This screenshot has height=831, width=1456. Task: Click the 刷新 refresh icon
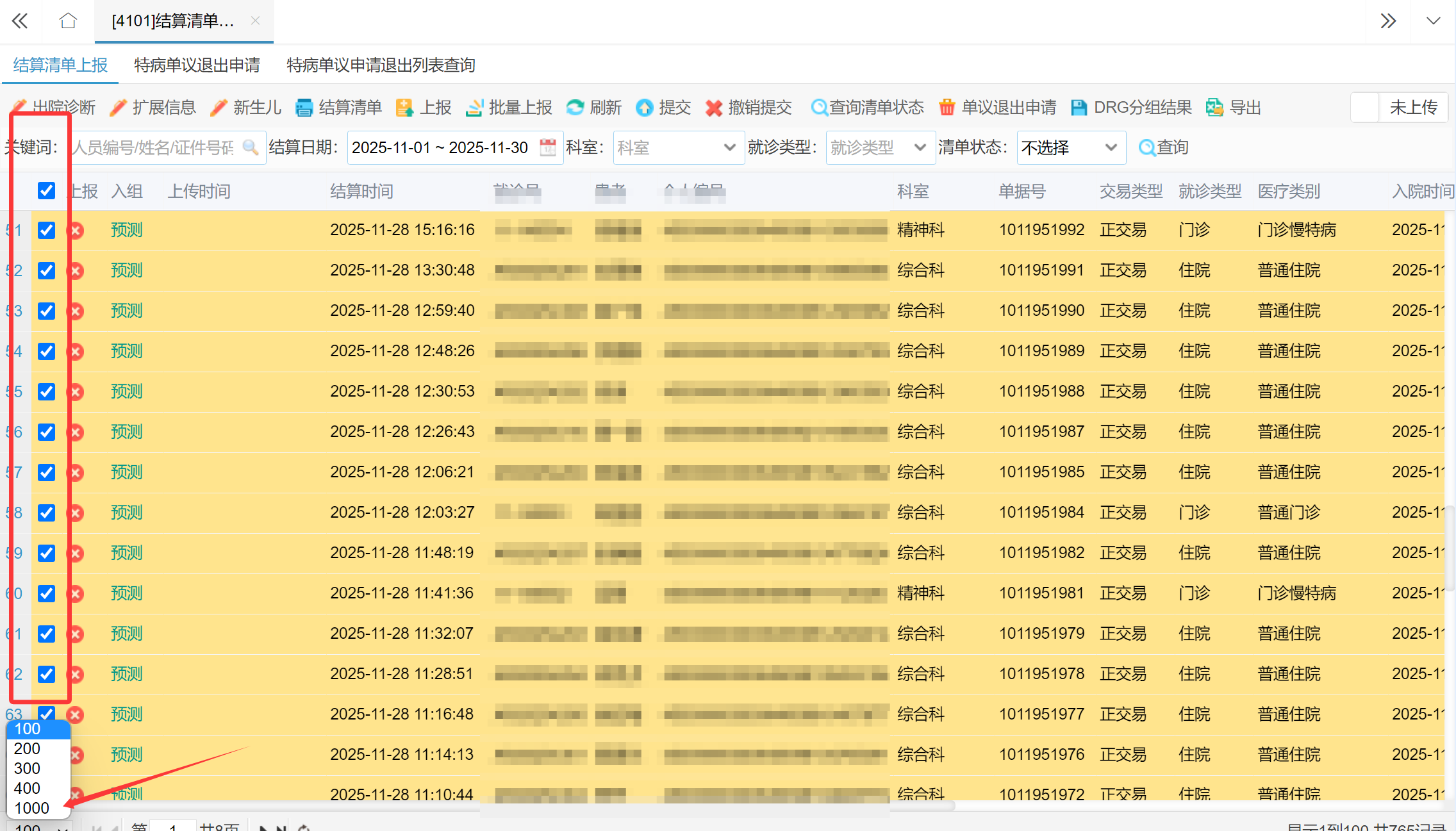[x=575, y=108]
